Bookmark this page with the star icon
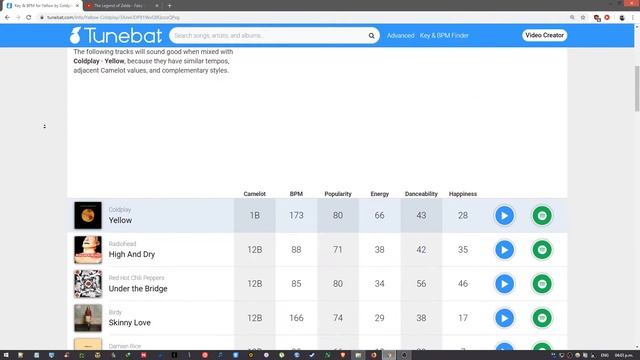This screenshot has height=360, width=640. tap(583, 18)
